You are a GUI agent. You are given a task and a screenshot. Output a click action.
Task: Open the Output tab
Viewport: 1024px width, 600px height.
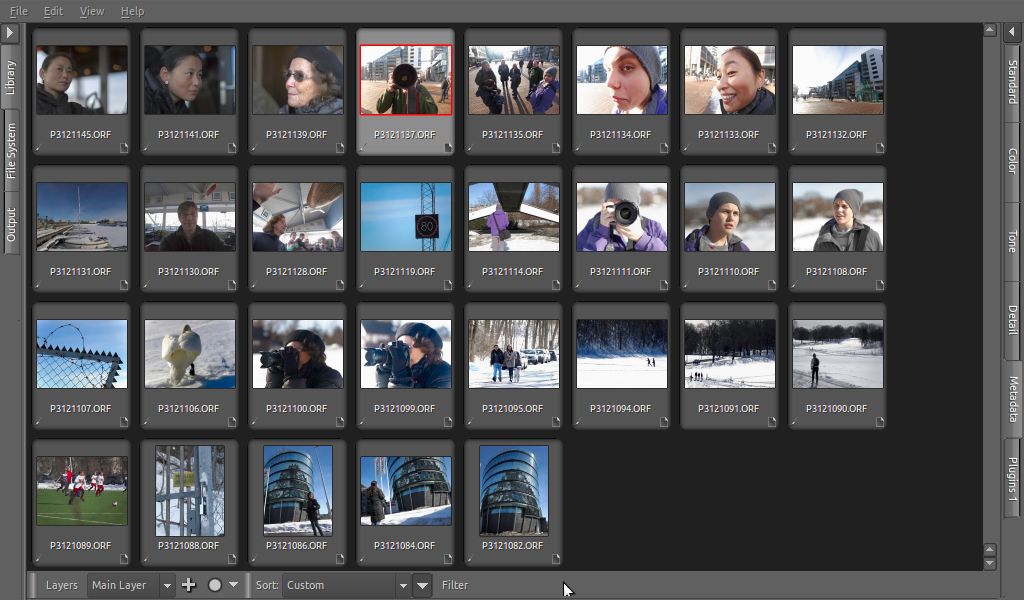[10, 225]
